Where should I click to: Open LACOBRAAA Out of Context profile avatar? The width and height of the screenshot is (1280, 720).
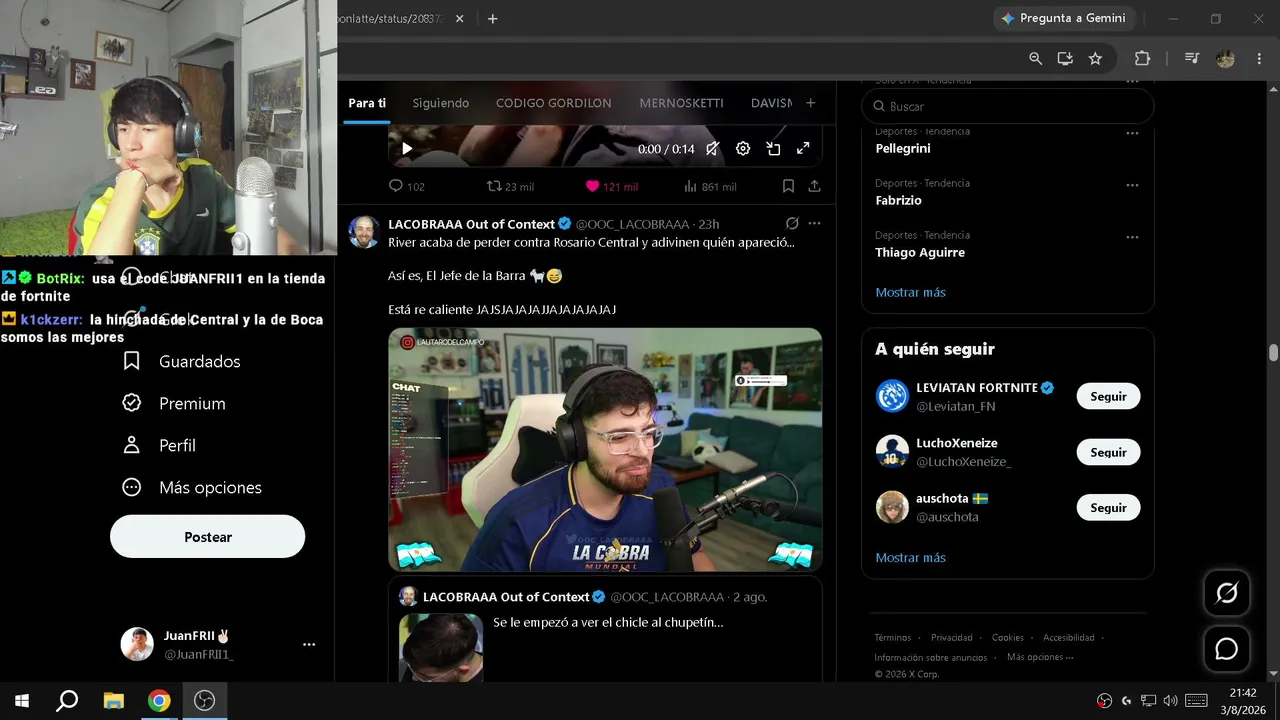364,232
